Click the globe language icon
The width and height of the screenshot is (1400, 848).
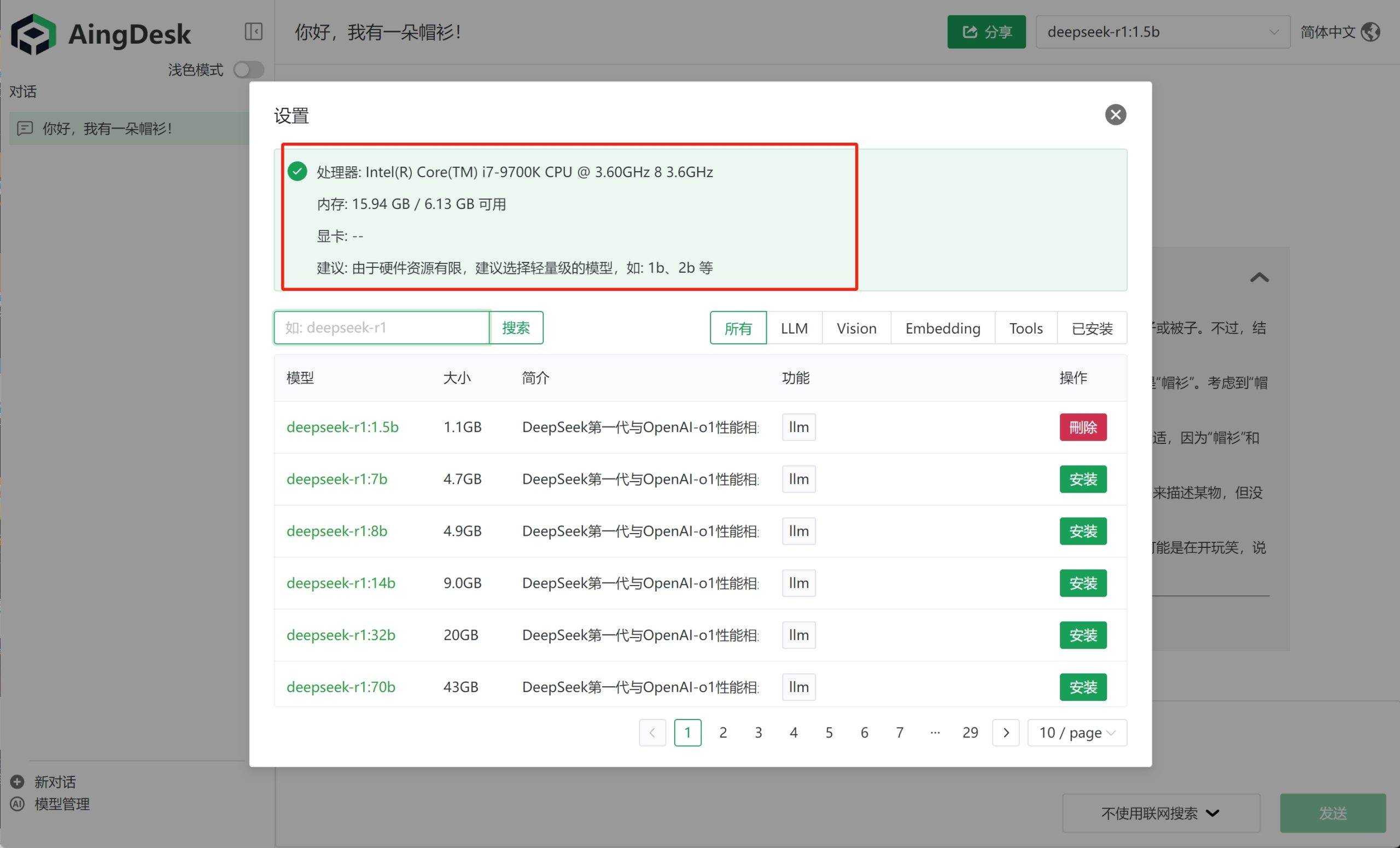(1370, 32)
